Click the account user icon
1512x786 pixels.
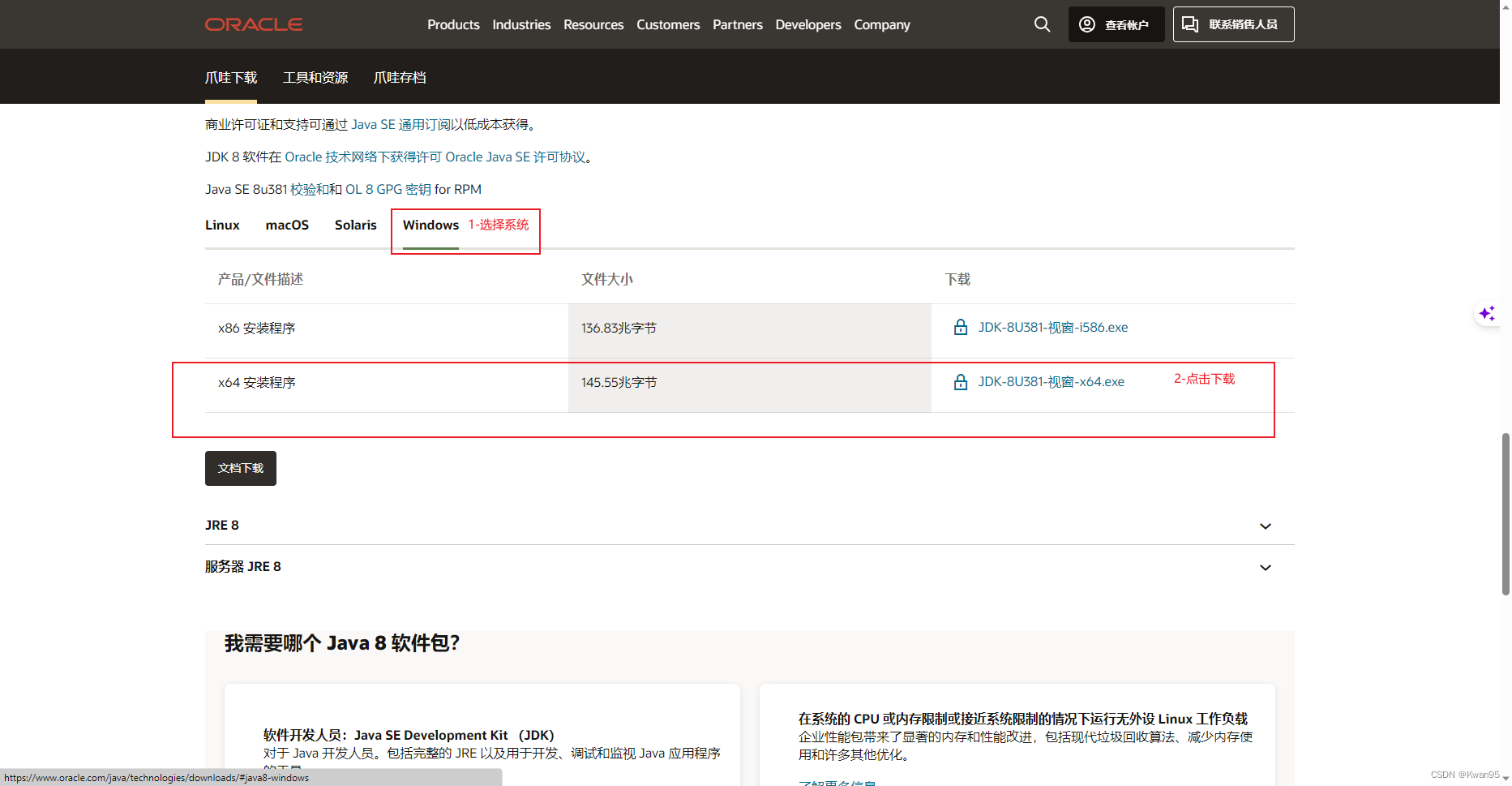coord(1087,24)
